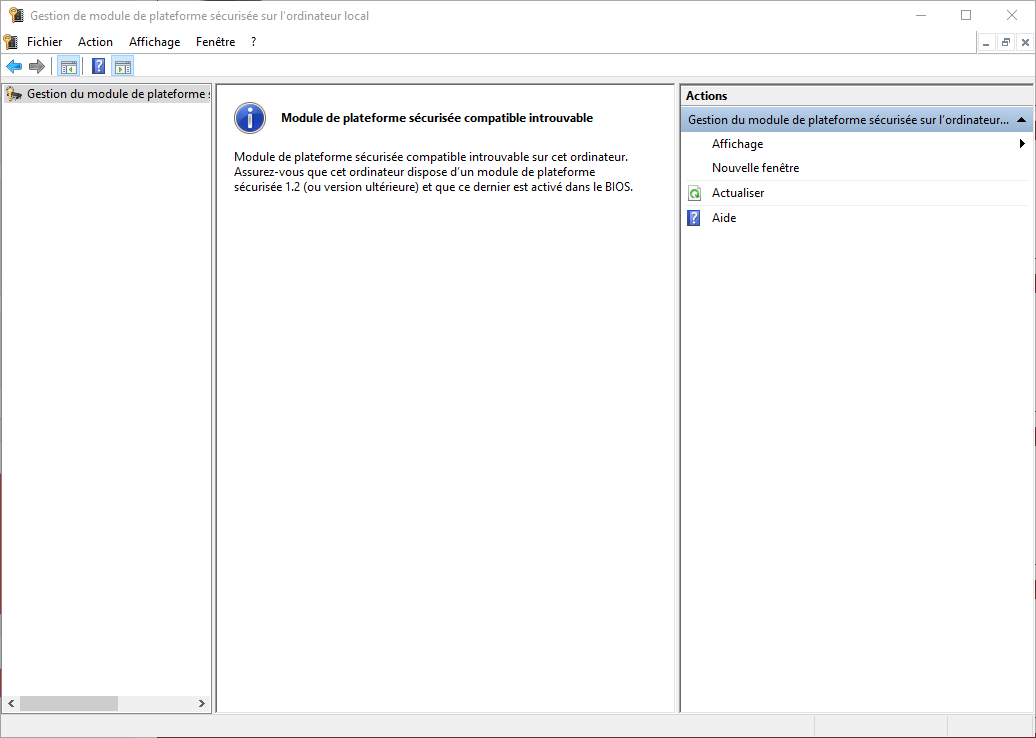Restore the inner MDI child window
1036x738 pixels.
pos(1006,42)
